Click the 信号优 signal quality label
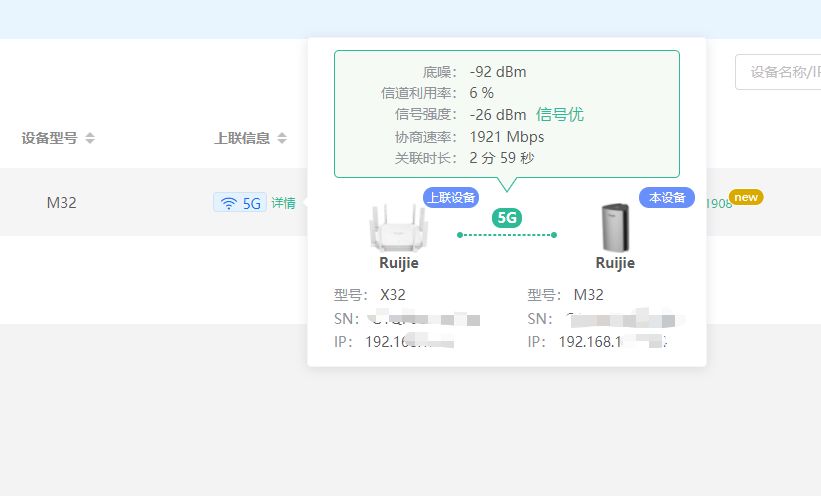The height and width of the screenshot is (496, 821). 560,114
